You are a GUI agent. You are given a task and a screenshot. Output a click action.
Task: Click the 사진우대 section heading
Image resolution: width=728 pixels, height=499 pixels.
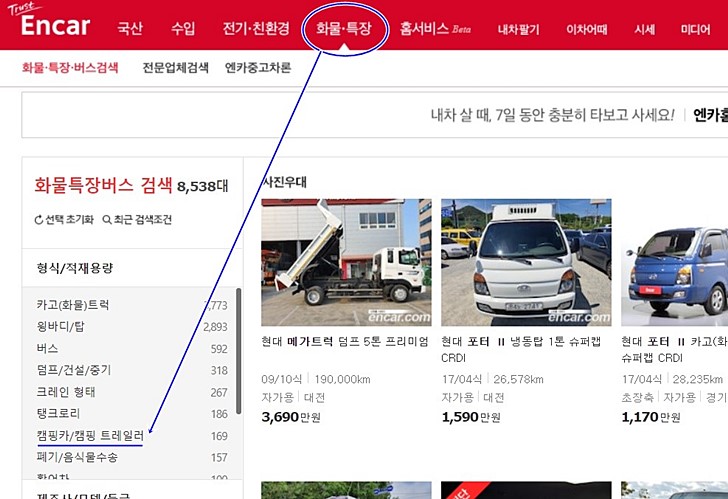pyautogui.click(x=284, y=182)
